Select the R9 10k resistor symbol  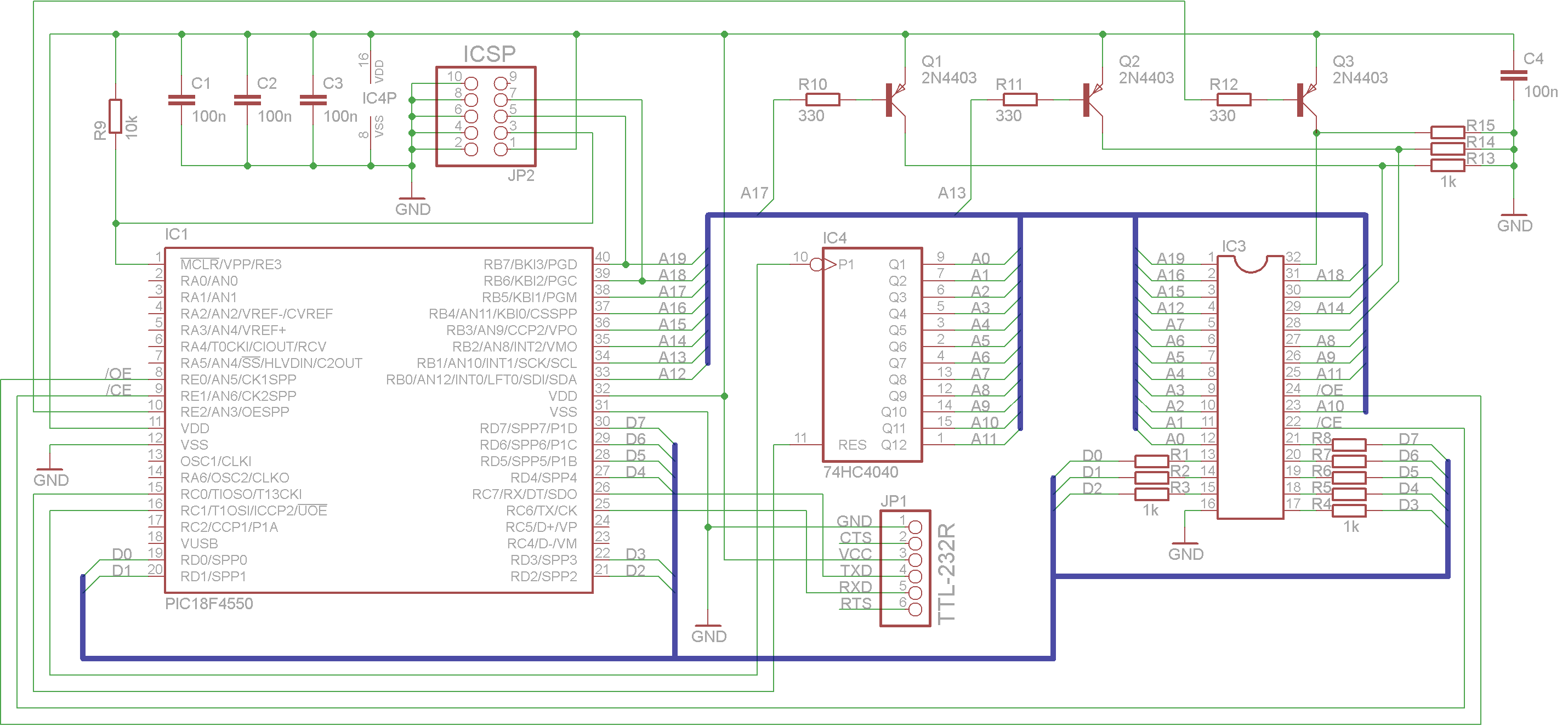[116, 116]
